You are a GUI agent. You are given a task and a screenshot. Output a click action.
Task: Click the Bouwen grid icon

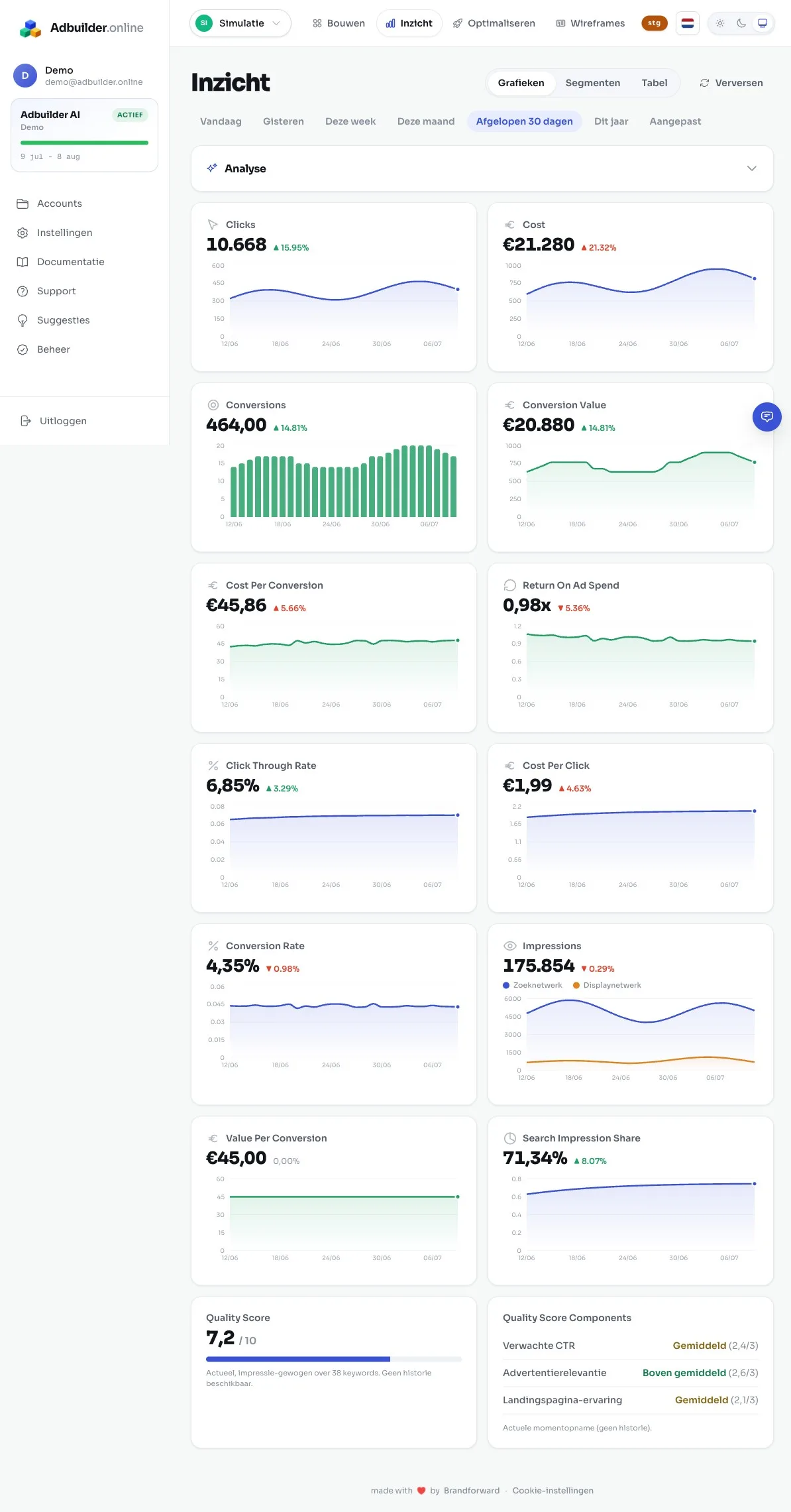(317, 23)
